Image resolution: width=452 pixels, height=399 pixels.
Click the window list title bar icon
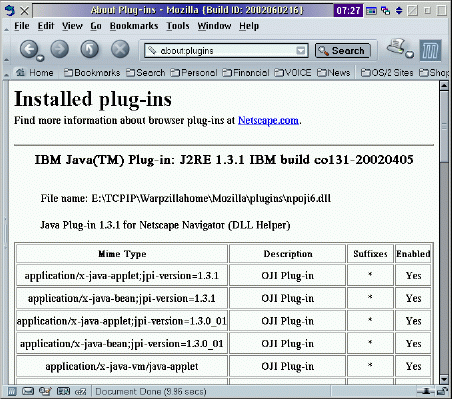[371, 11]
